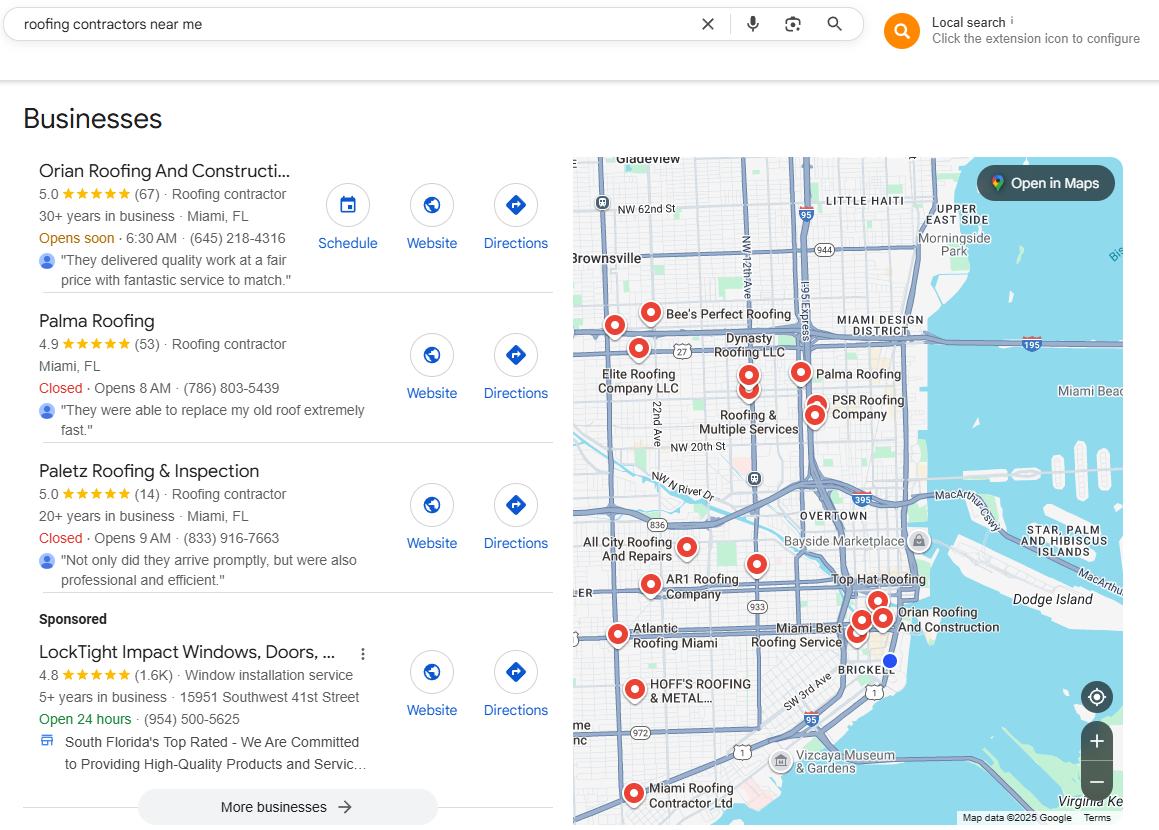Open Terms link at map bottom
The width and height of the screenshot is (1159, 830).
click(x=1097, y=817)
